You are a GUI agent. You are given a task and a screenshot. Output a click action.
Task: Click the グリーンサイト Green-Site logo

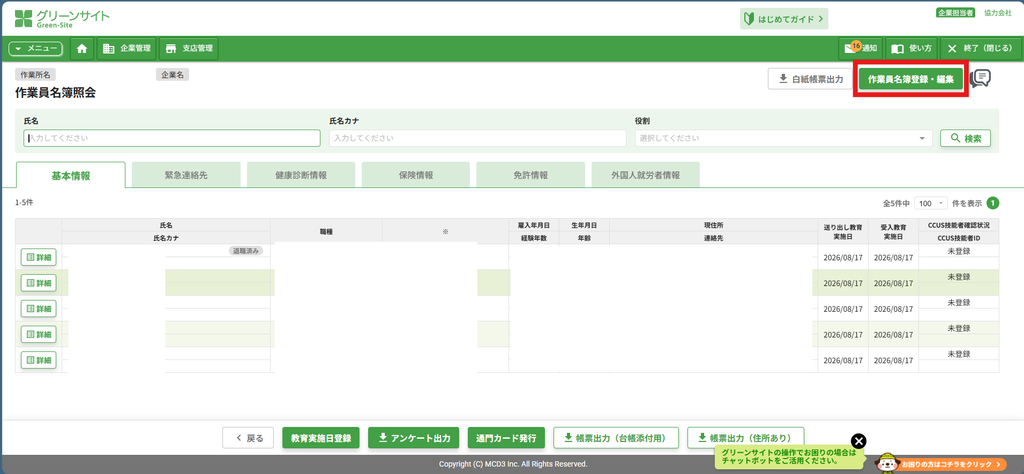pyautogui.click(x=62, y=18)
